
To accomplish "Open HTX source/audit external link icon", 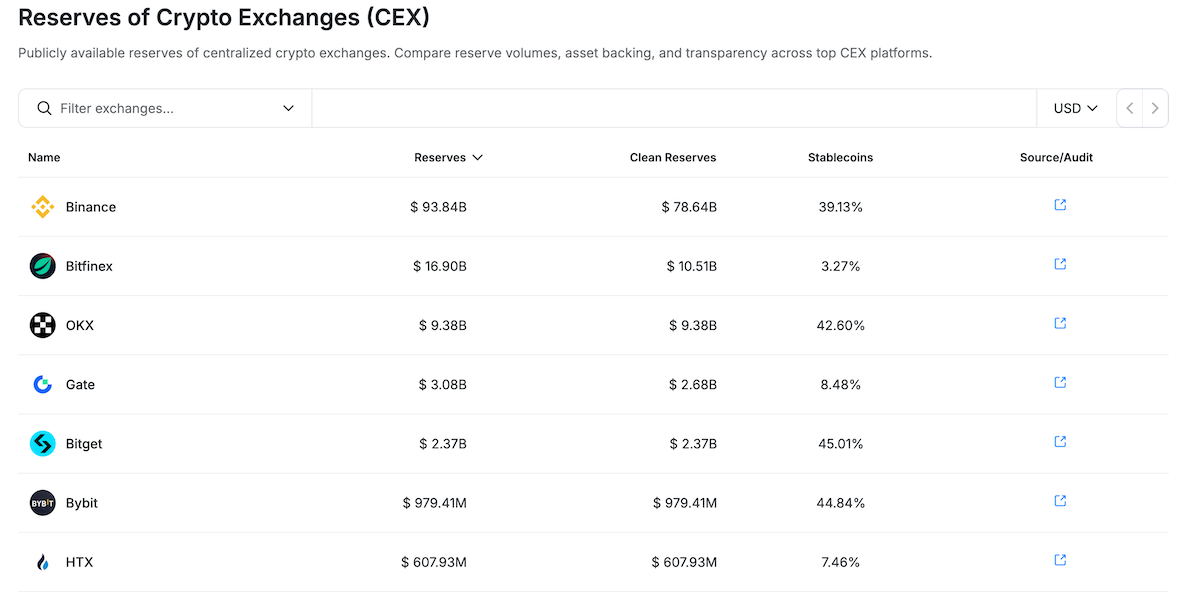I will pyautogui.click(x=1060, y=560).
